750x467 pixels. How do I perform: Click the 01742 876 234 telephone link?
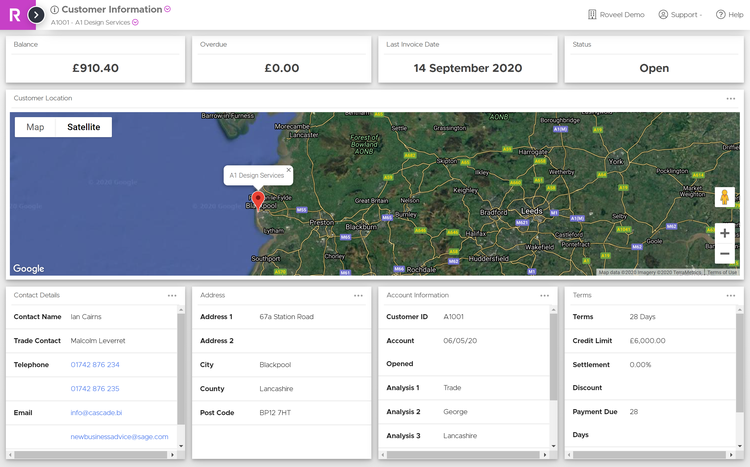[x=95, y=365]
